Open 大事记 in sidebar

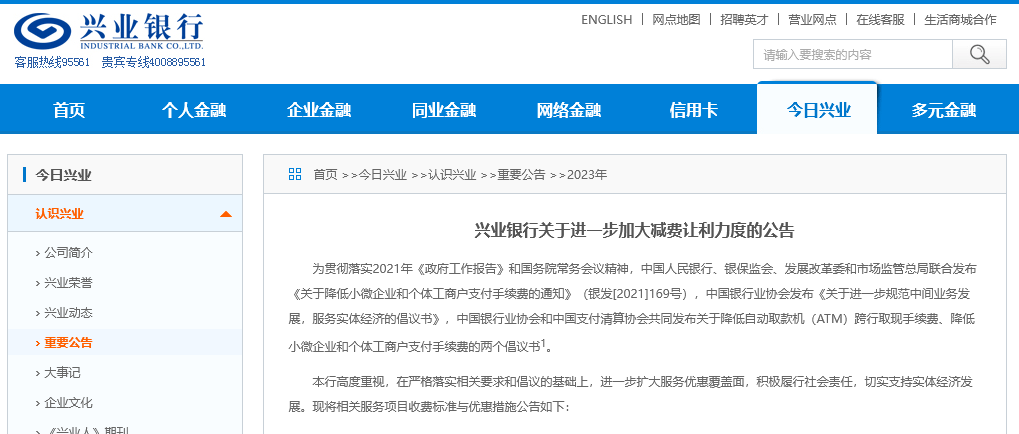pos(62,372)
